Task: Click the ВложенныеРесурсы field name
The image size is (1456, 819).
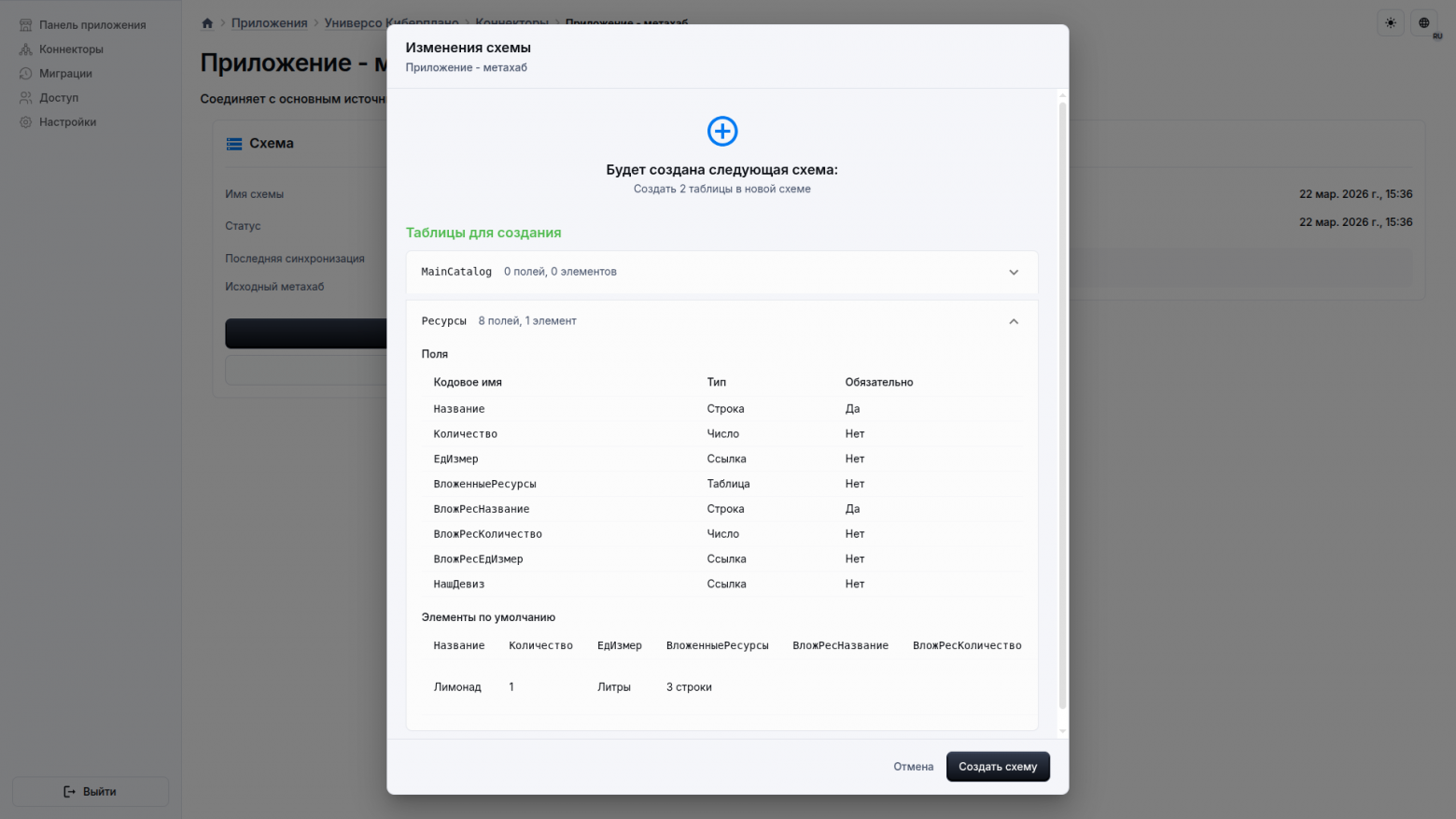Action: click(x=484, y=485)
